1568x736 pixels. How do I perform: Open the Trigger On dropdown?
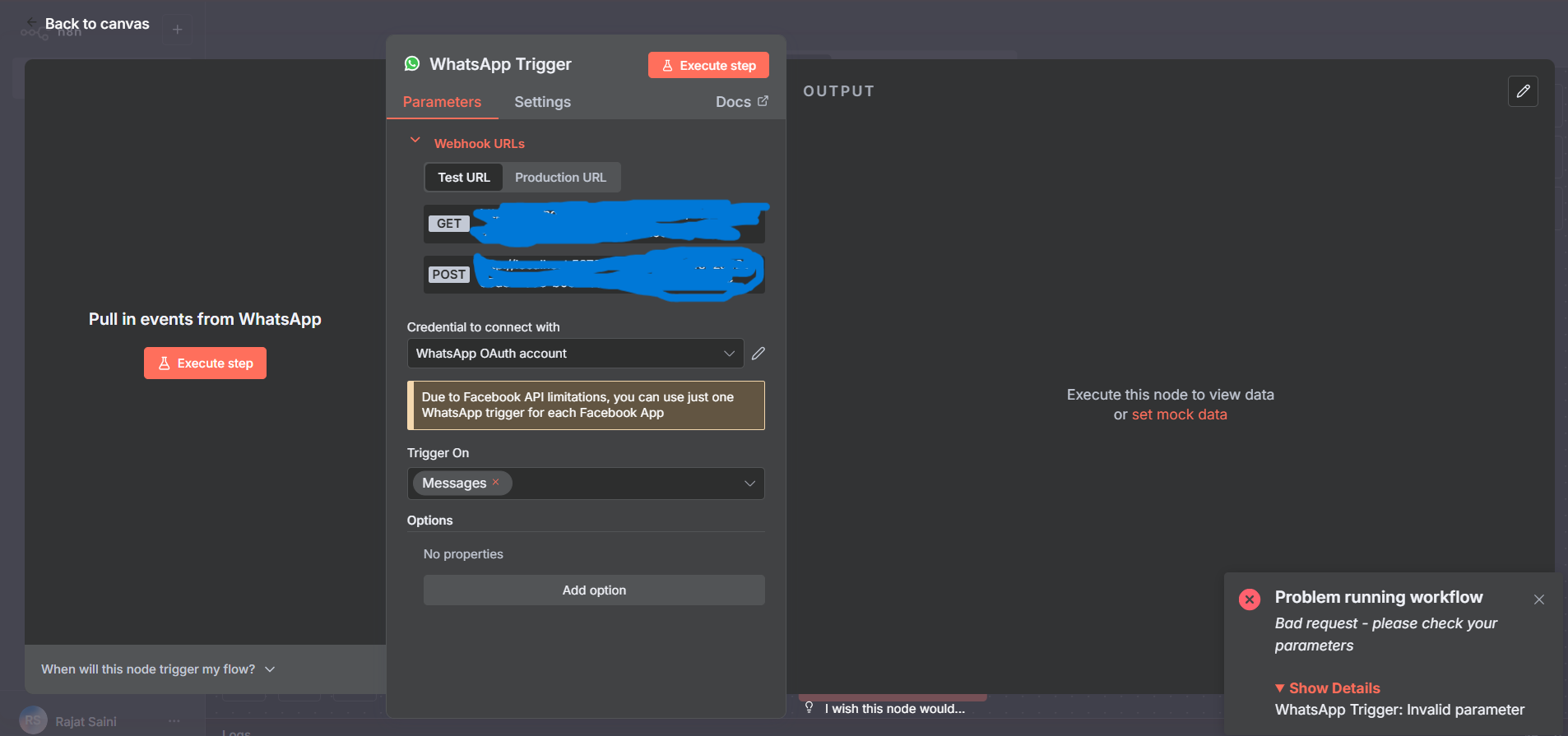[x=749, y=484]
